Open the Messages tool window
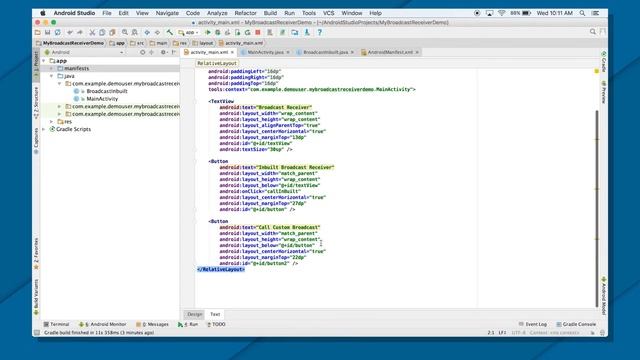The width and height of the screenshot is (640, 360). 152,324
